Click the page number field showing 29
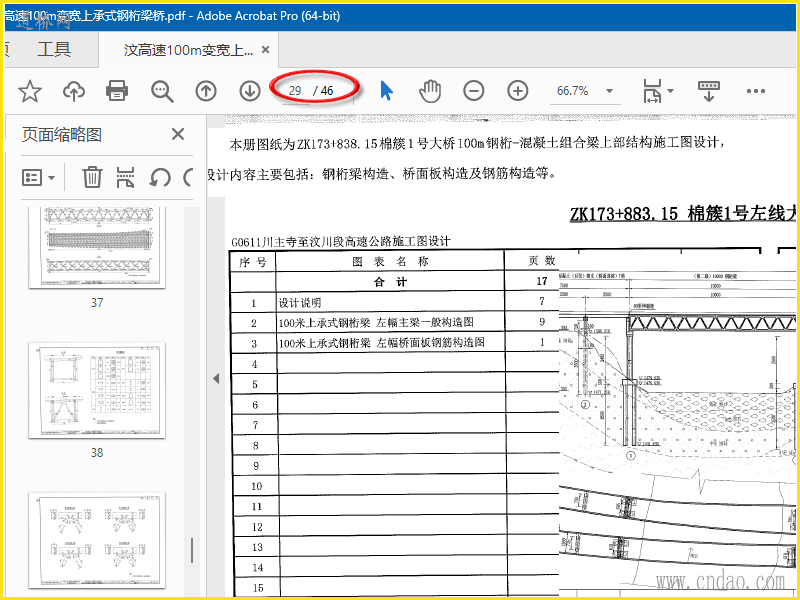800x600 pixels. pos(295,91)
